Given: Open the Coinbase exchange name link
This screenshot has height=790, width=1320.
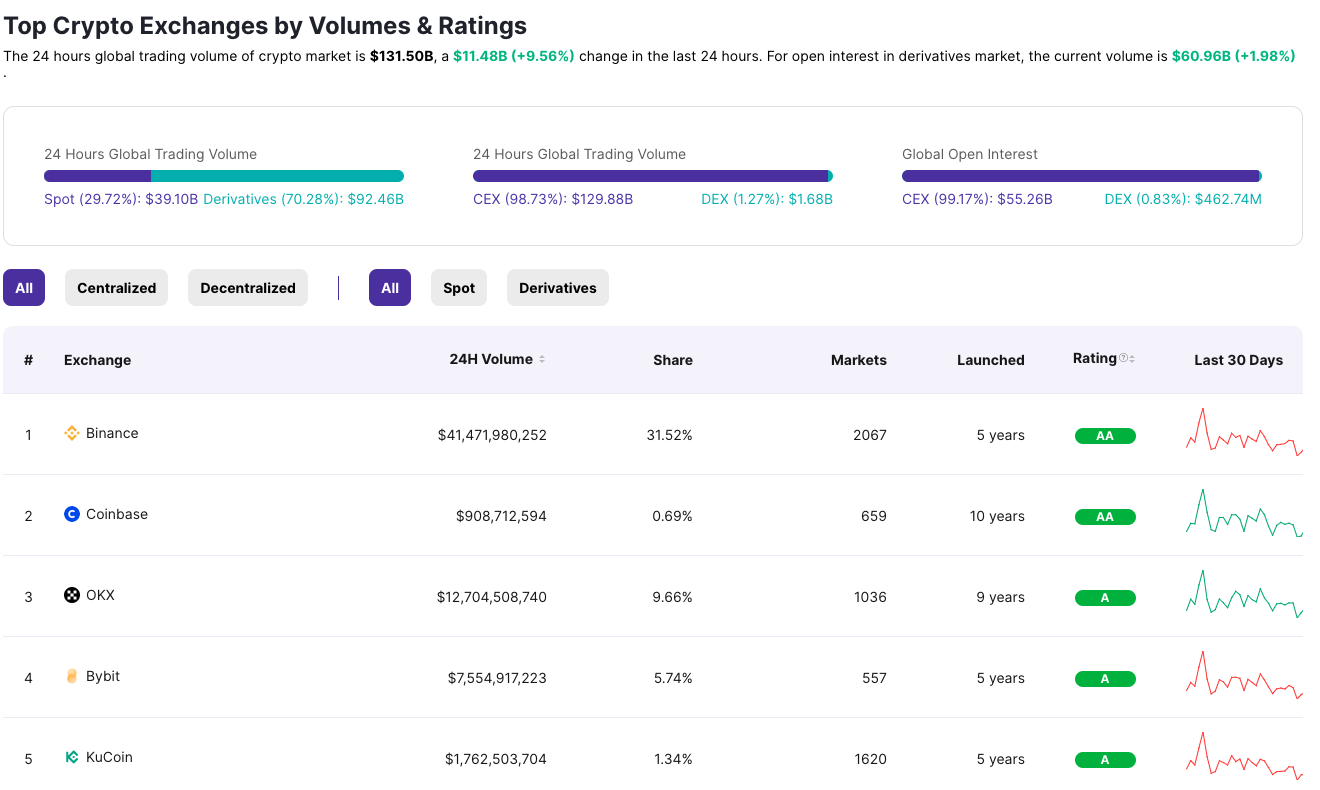Looking at the screenshot, I should [x=114, y=514].
